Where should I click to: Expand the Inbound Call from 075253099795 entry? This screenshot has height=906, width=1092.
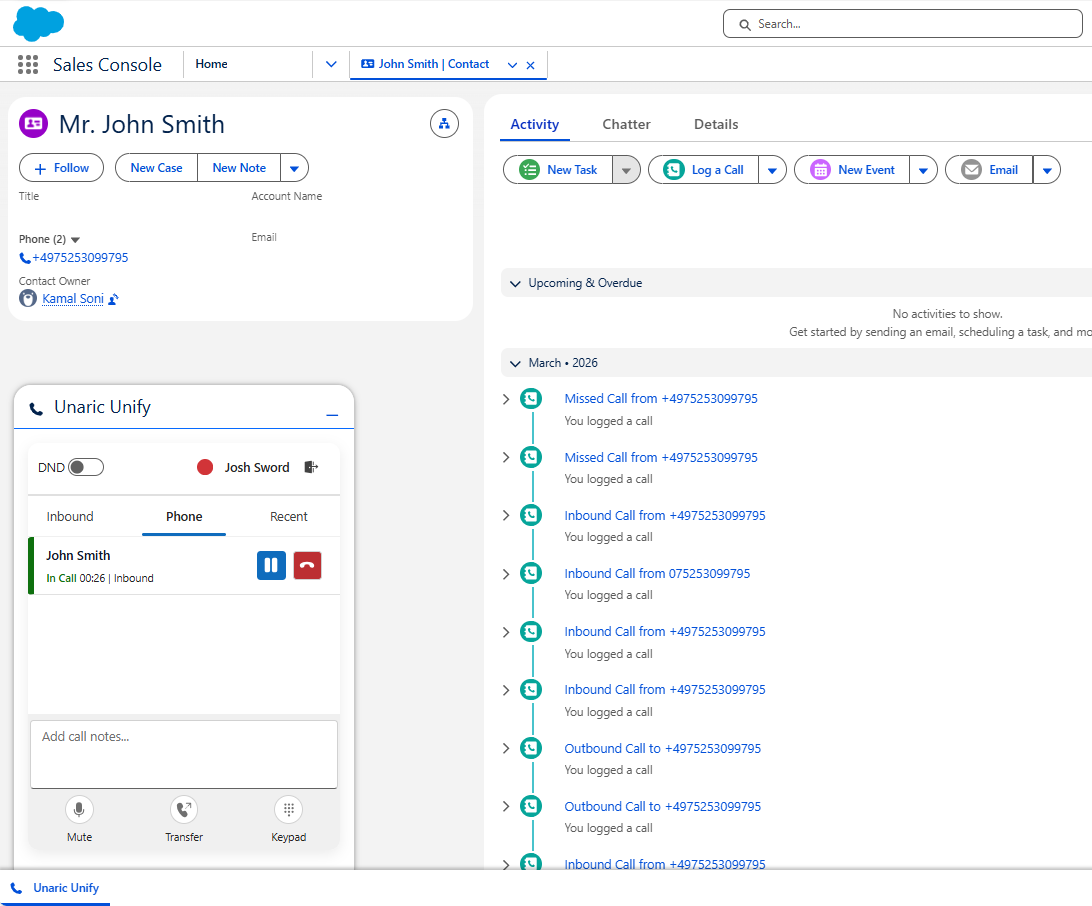[x=506, y=574]
